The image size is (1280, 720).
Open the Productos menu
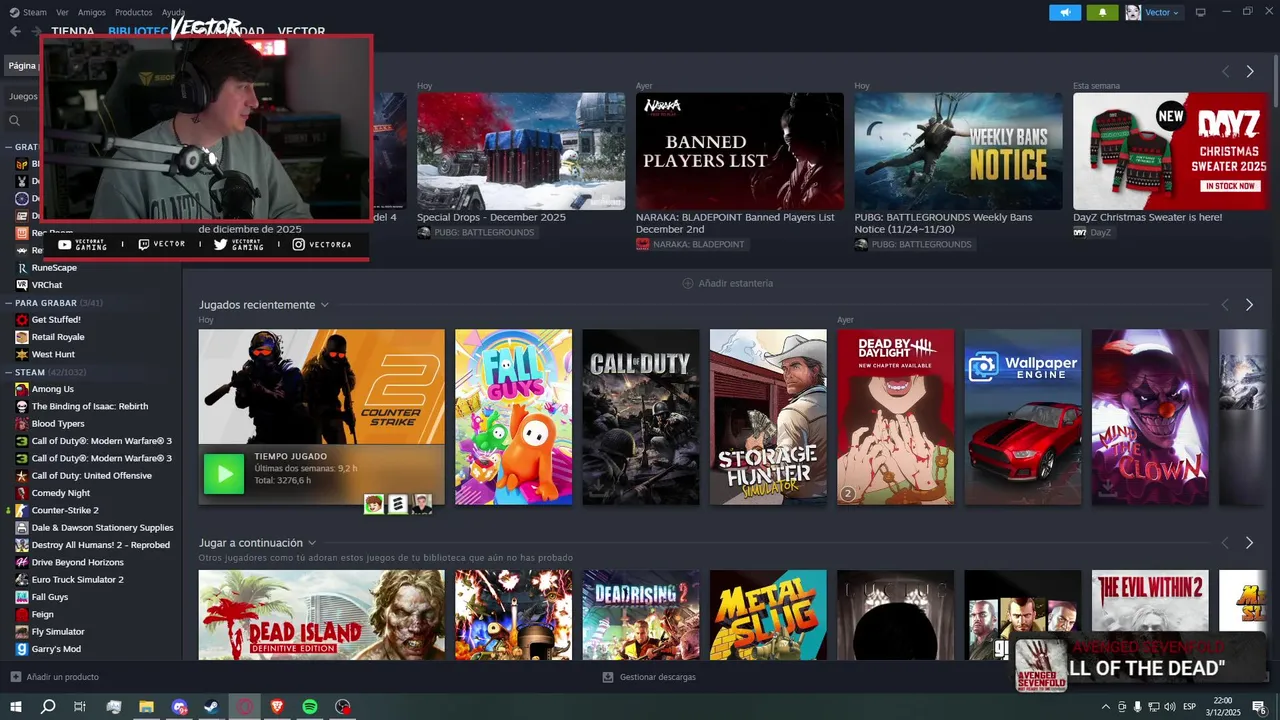tap(133, 12)
